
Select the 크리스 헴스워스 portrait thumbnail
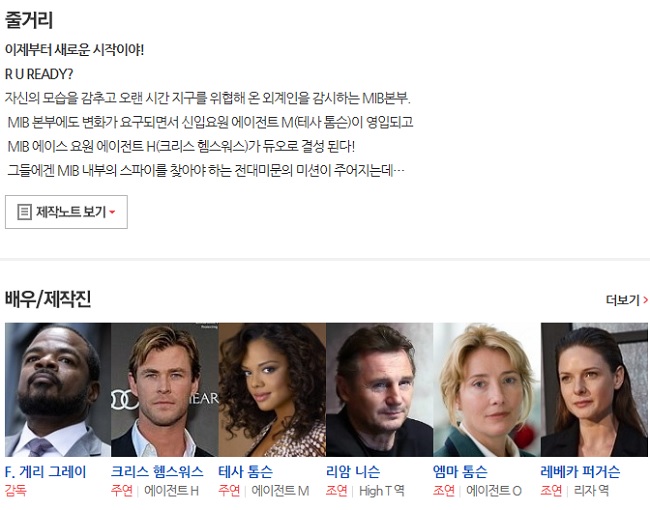pyautogui.click(x=165, y=390)
